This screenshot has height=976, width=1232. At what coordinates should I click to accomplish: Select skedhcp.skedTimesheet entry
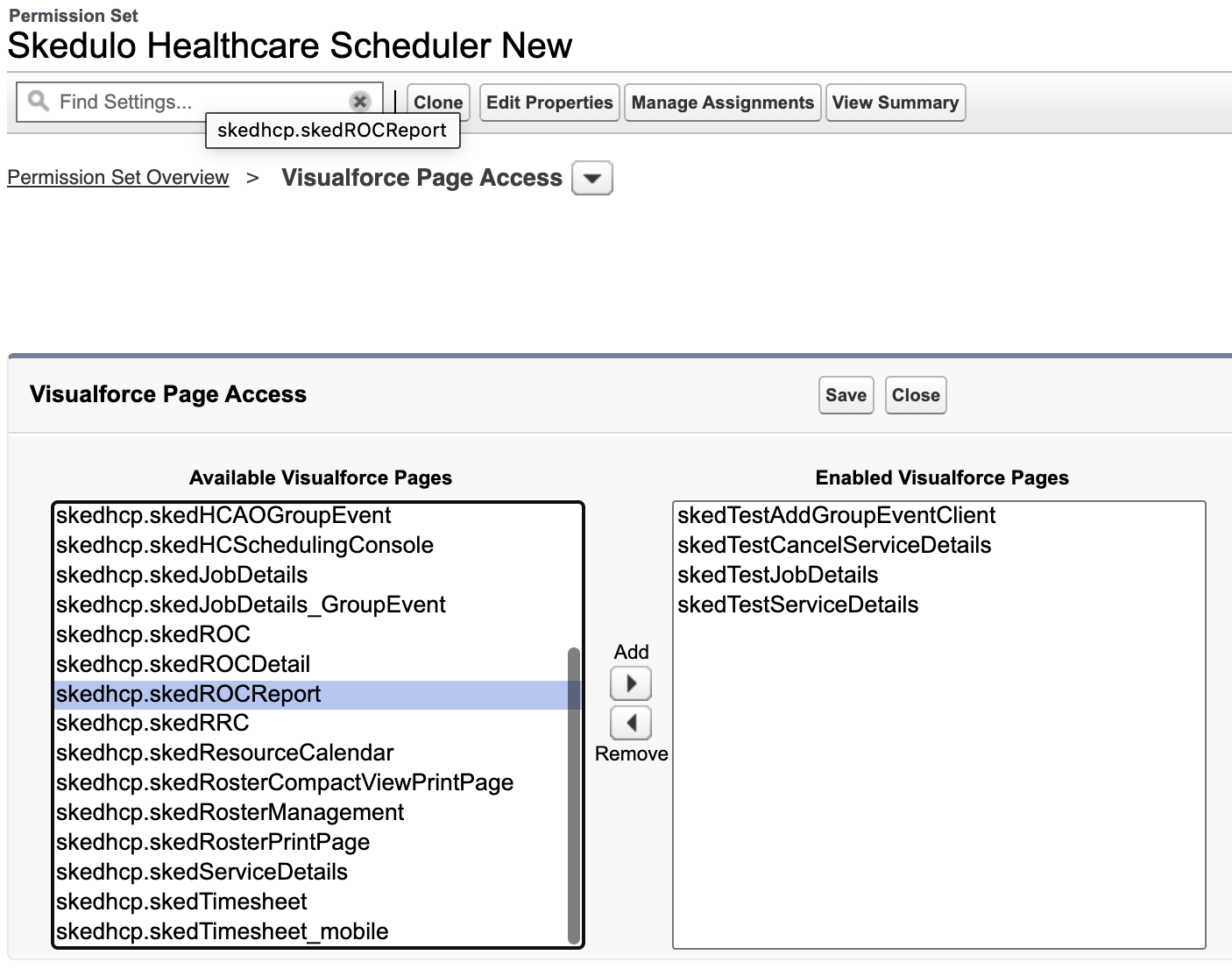310,902
